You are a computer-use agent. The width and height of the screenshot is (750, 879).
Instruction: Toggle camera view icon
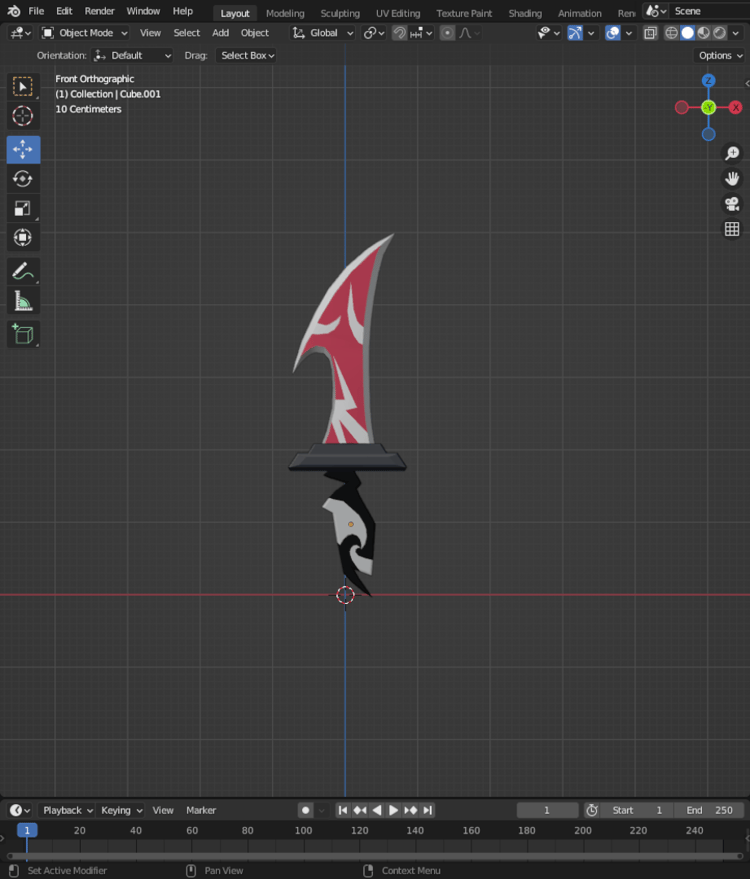(x=732, y=203)
